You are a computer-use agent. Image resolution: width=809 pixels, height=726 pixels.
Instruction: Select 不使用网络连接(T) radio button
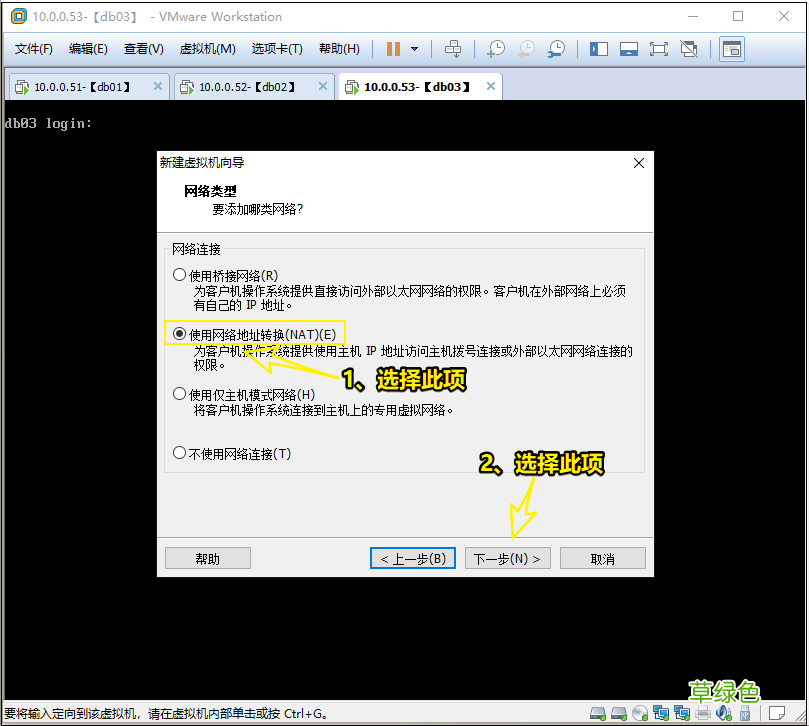point(179,454)
